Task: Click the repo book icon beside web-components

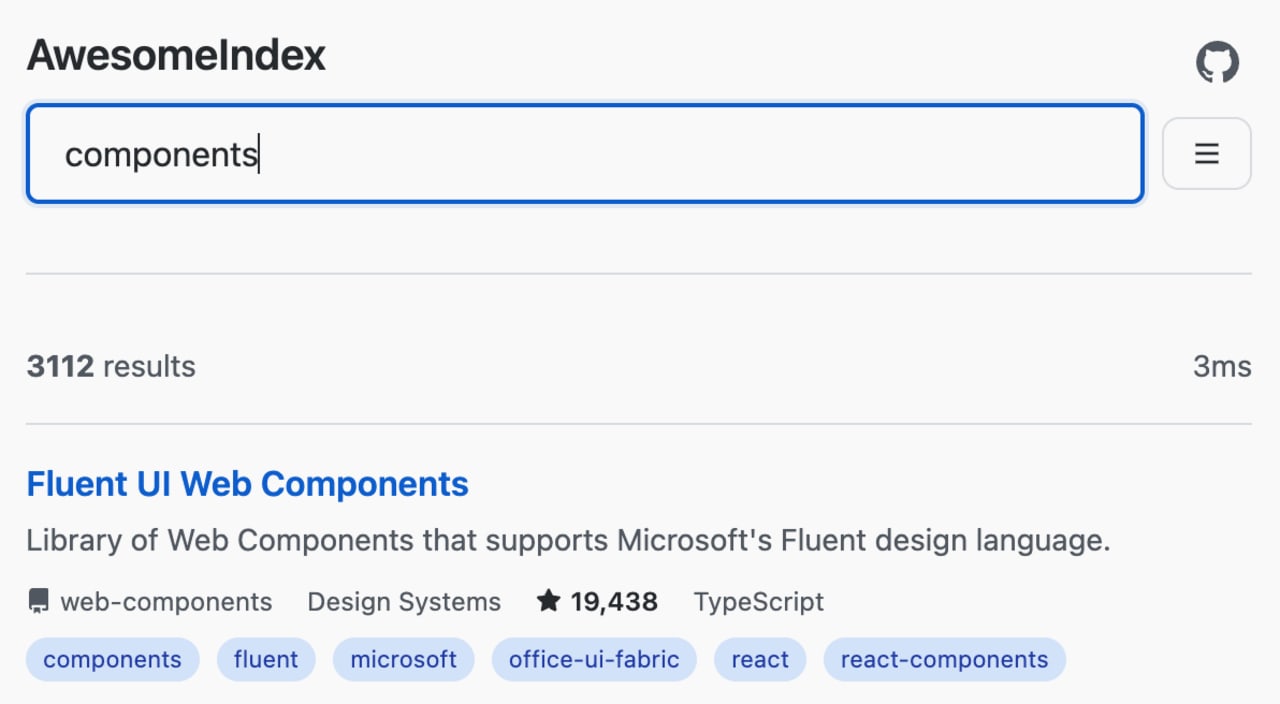Action: click(x=38, y=601)
